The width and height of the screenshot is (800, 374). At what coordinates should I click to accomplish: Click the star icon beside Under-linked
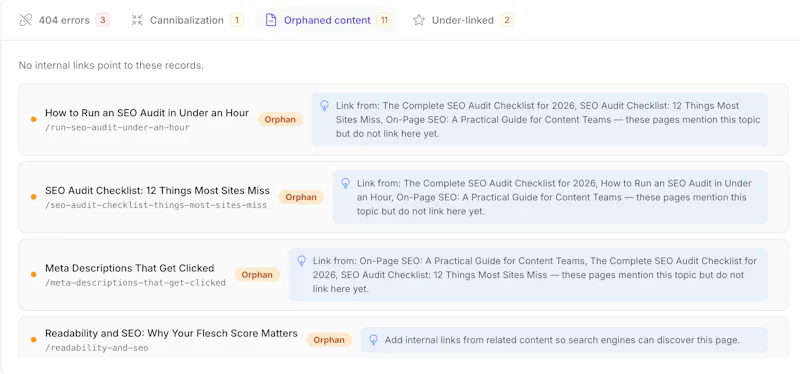tap(419, 20)
